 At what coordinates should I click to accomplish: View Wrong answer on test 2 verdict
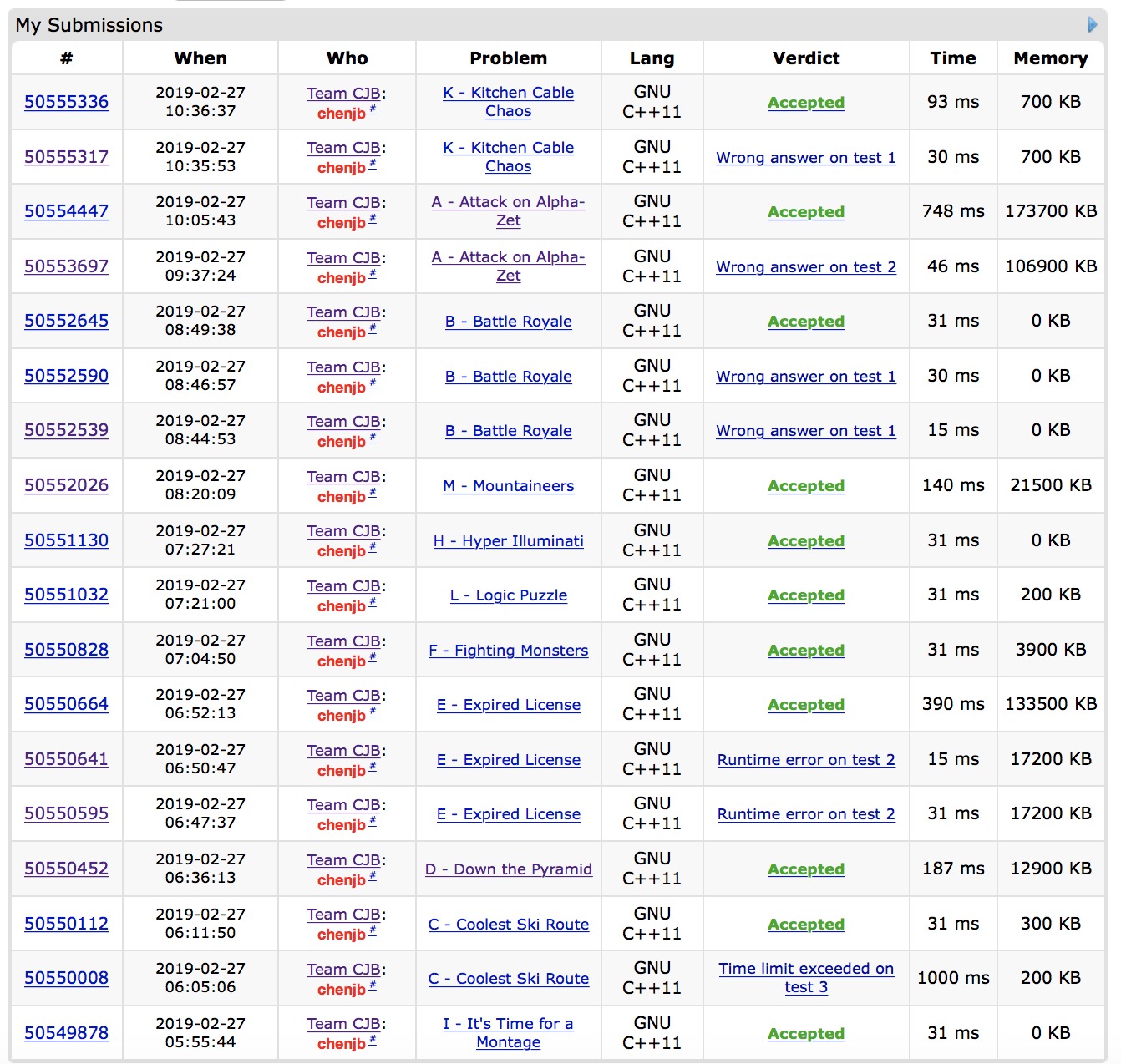(805, 267)
